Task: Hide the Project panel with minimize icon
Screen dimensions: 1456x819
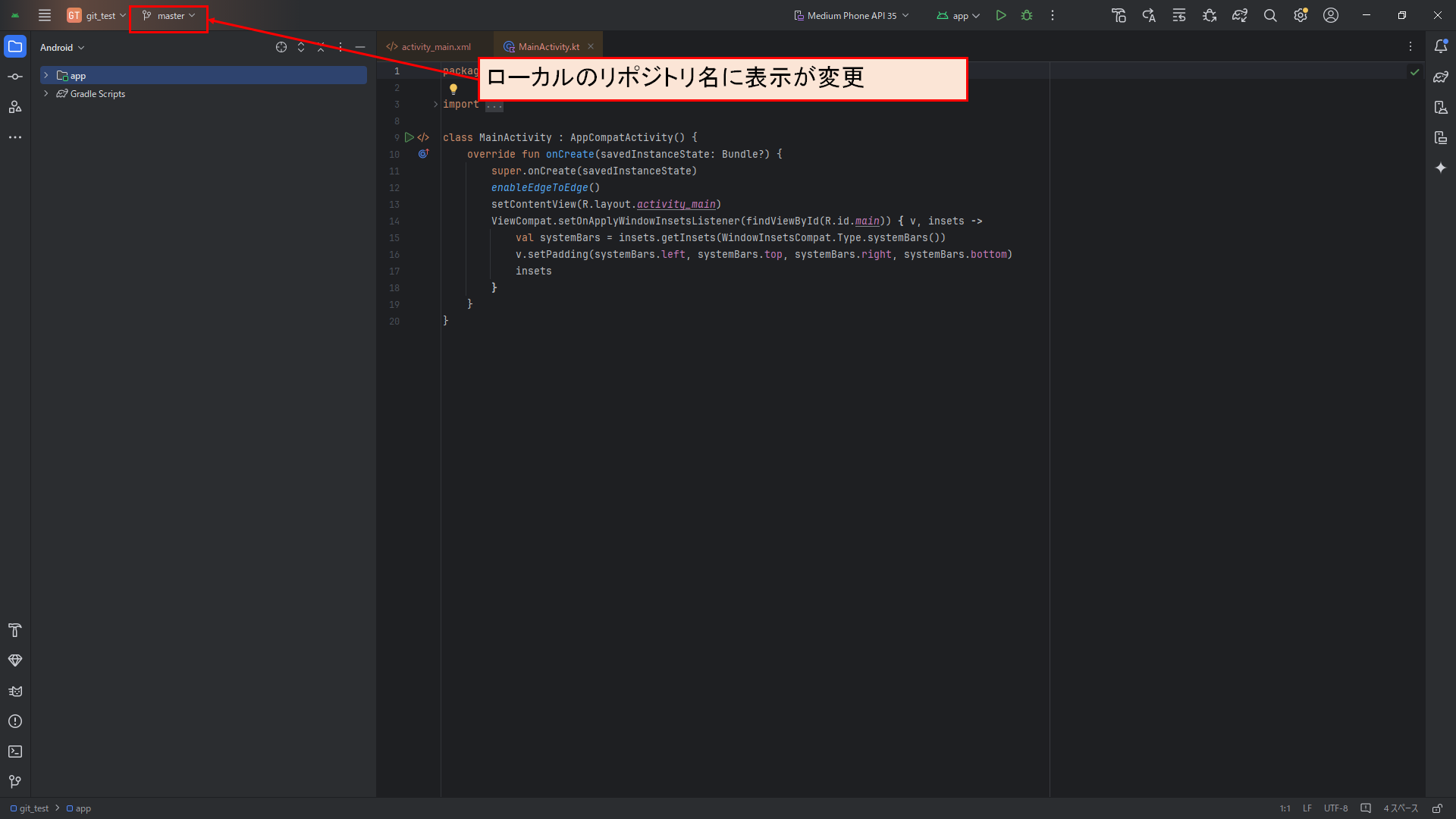Action: [360, 47]
